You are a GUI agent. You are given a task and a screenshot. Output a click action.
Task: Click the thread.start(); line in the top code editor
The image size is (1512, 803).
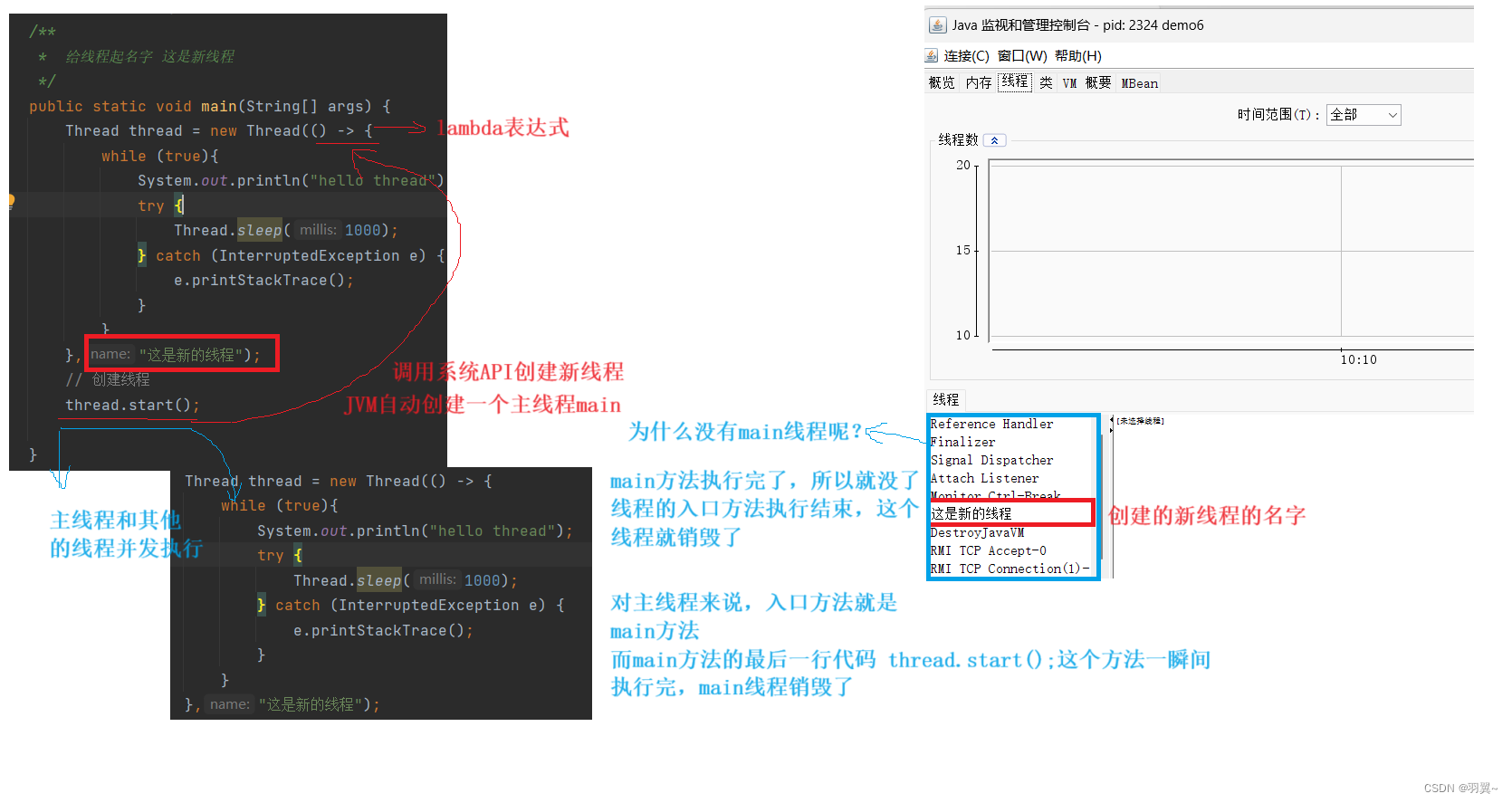132,405
